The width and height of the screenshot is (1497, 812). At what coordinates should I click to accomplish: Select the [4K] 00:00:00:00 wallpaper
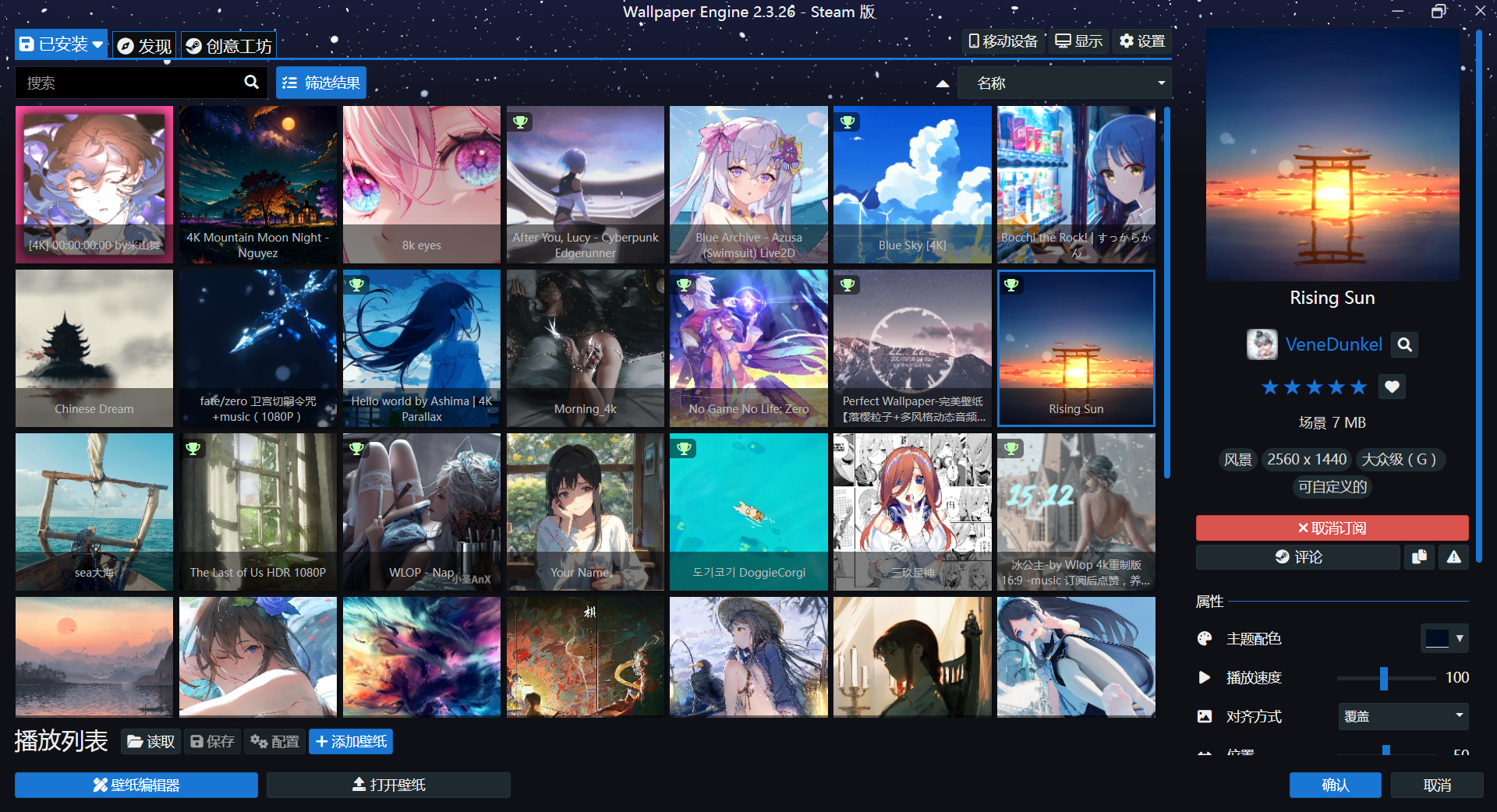pyautogui.click(x=94, y=185)
